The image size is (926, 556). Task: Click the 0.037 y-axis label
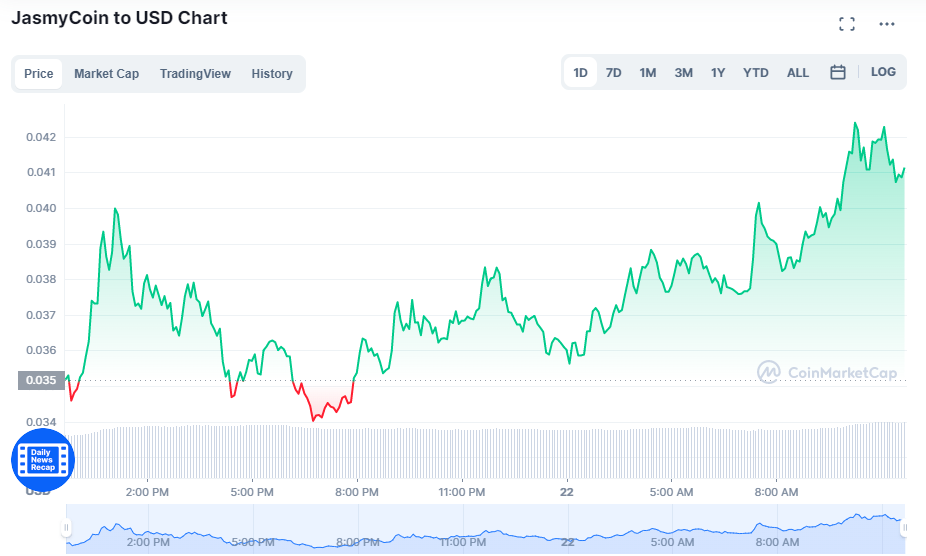click(41, 315)
